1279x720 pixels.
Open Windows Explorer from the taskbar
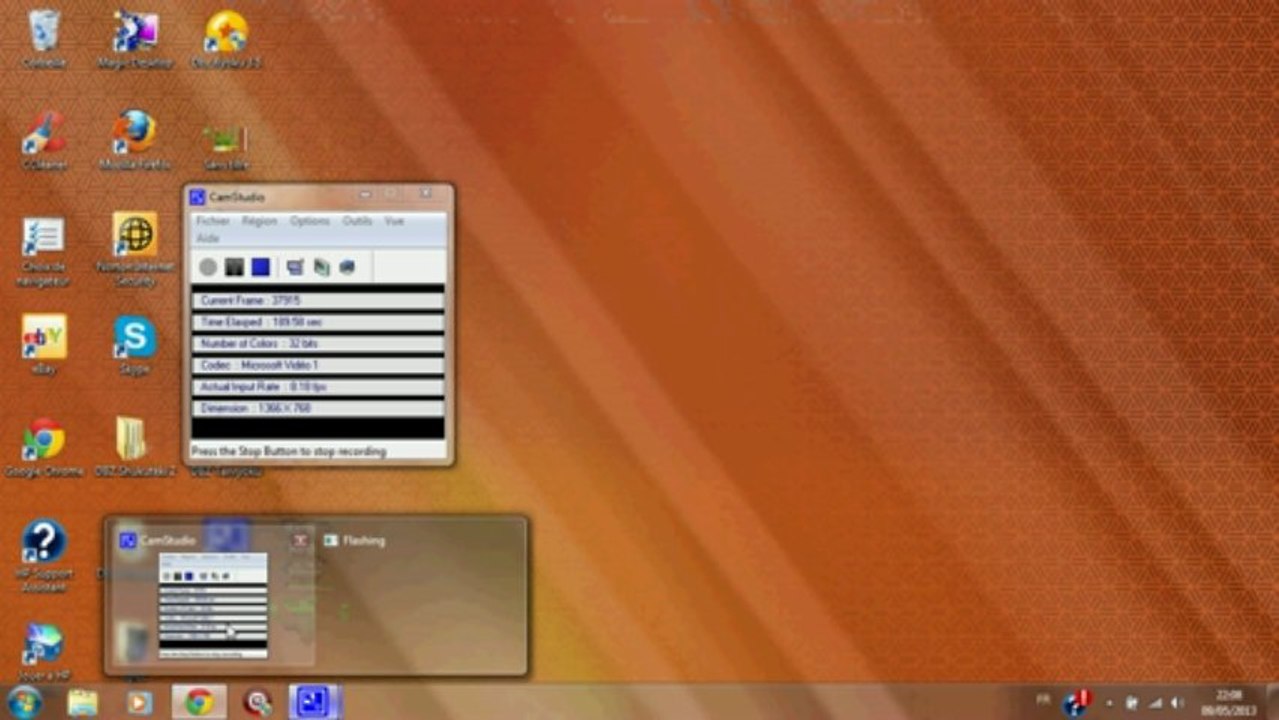tap(83, 702)
